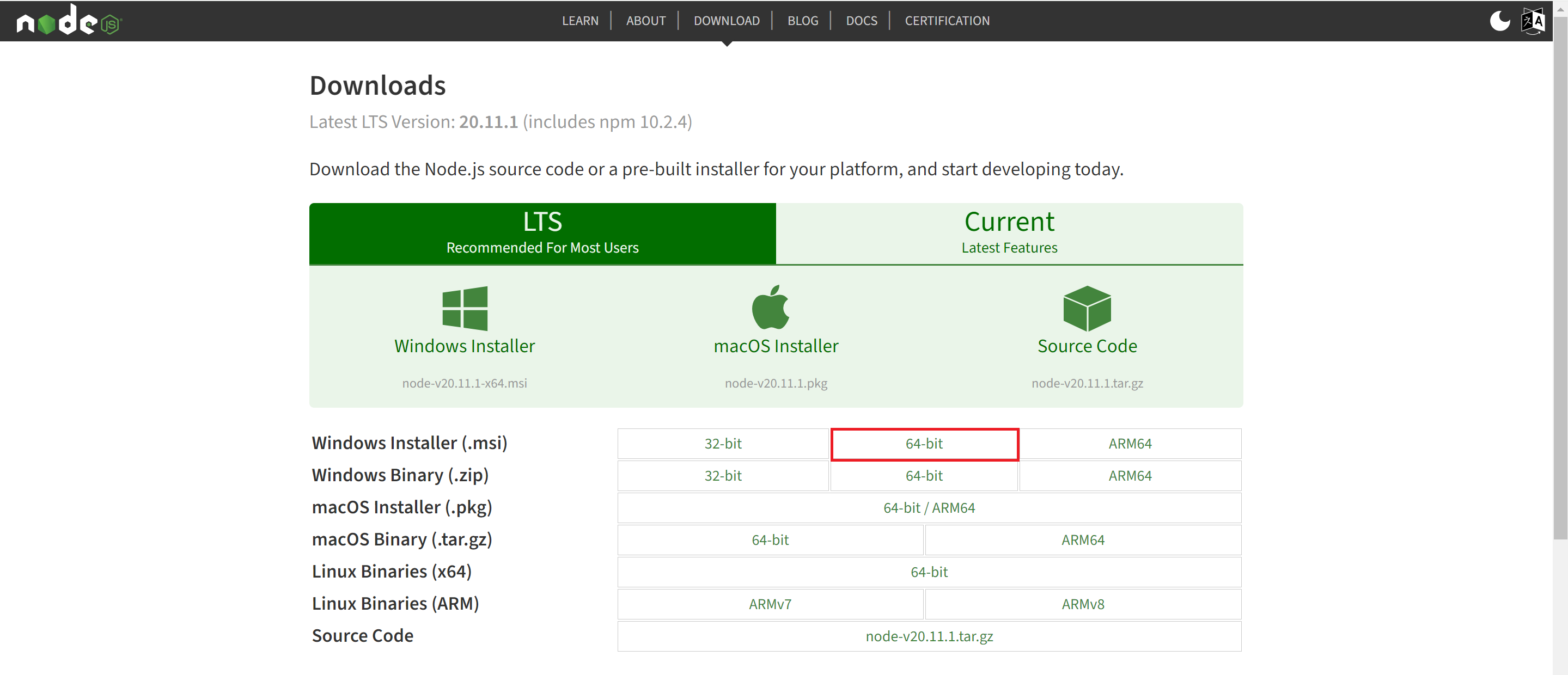This screenshot has height=675, width=1568.
Task: Download Linux Binaries x64 64-bit
Action: (x=928, y=572)
